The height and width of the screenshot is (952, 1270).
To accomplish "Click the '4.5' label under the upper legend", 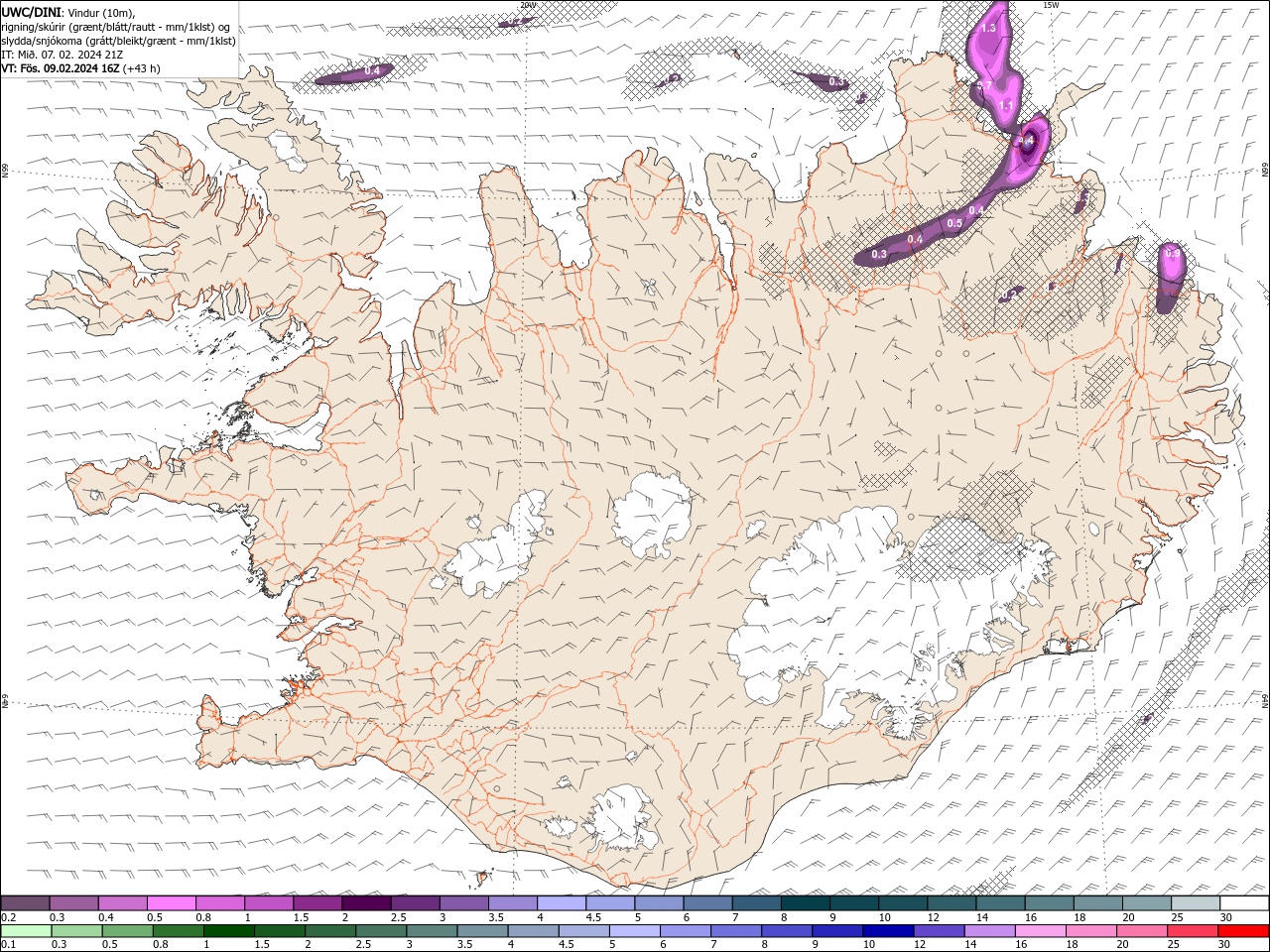I will (x=593, y=917).
